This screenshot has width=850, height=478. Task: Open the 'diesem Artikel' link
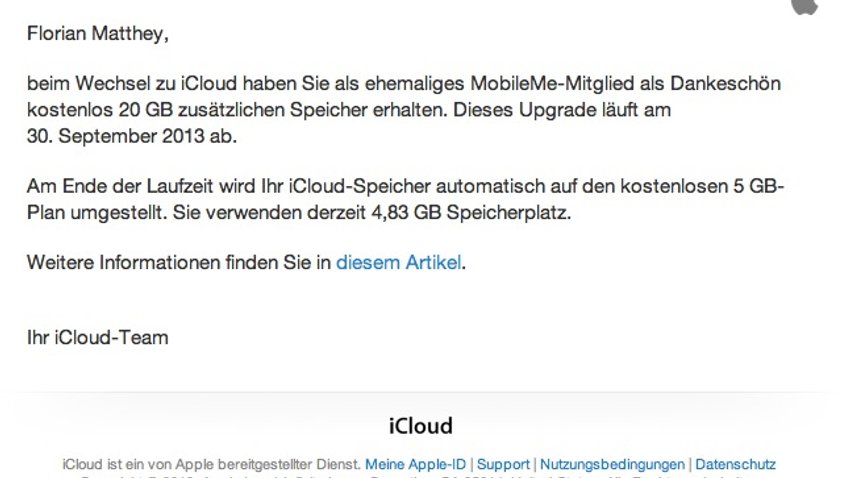[x=398, y=262]
